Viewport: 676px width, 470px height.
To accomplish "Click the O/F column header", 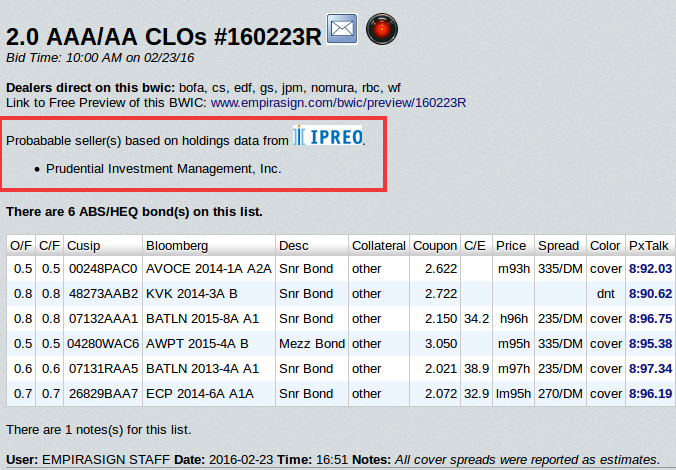I will pos(21,245).
